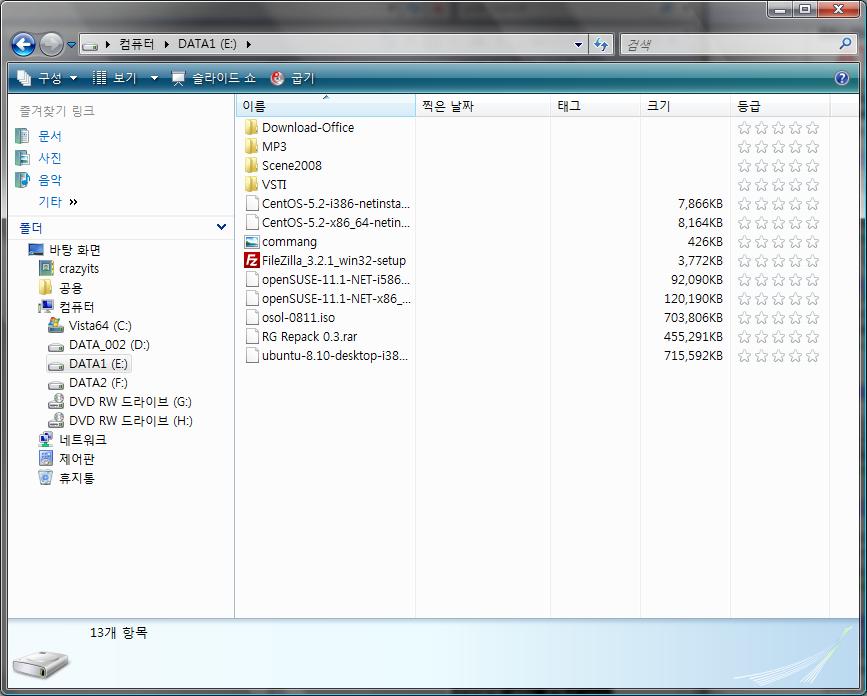Image resolution: width=867 pixels, height=696 pixels.
Task: Click the 보기 views button
Action: click(114, 78)
